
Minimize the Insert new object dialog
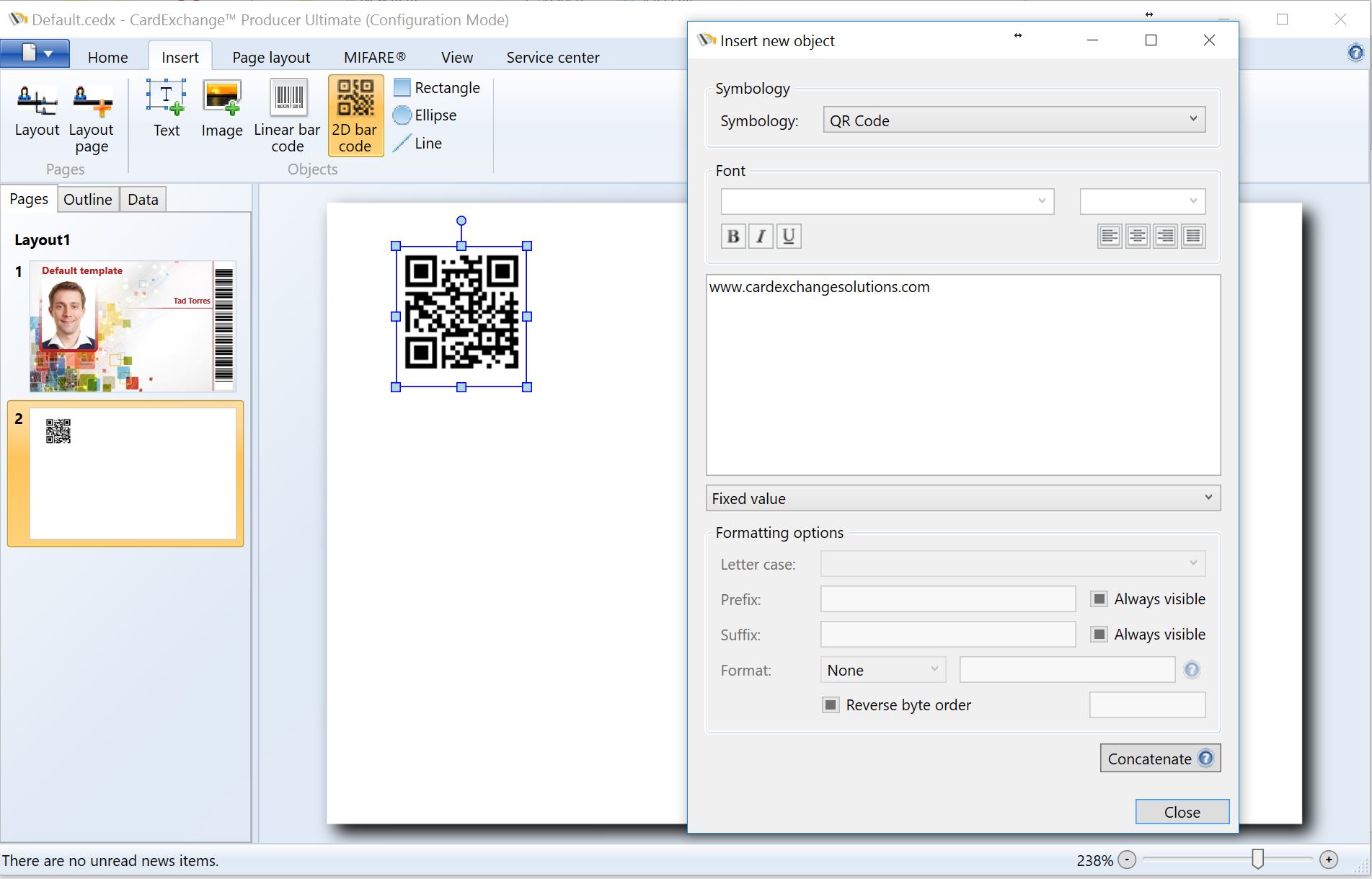pyautogui.click(x=1093, y=40)
